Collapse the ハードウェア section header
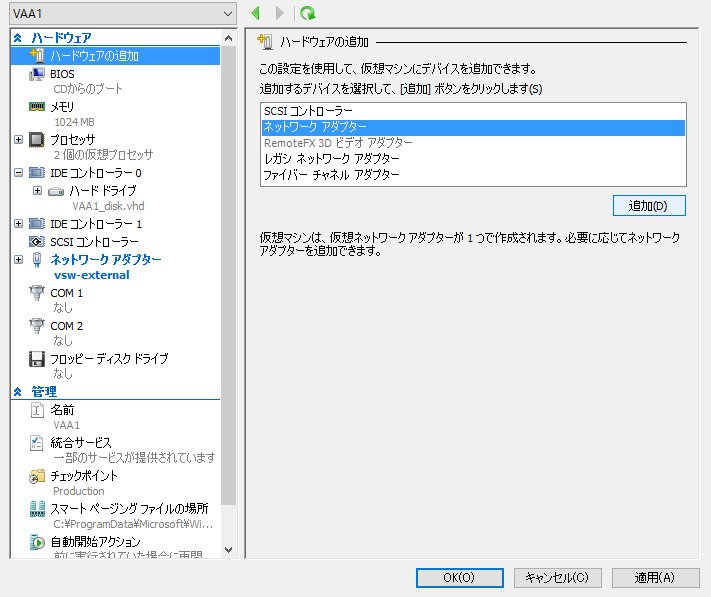 18,38
